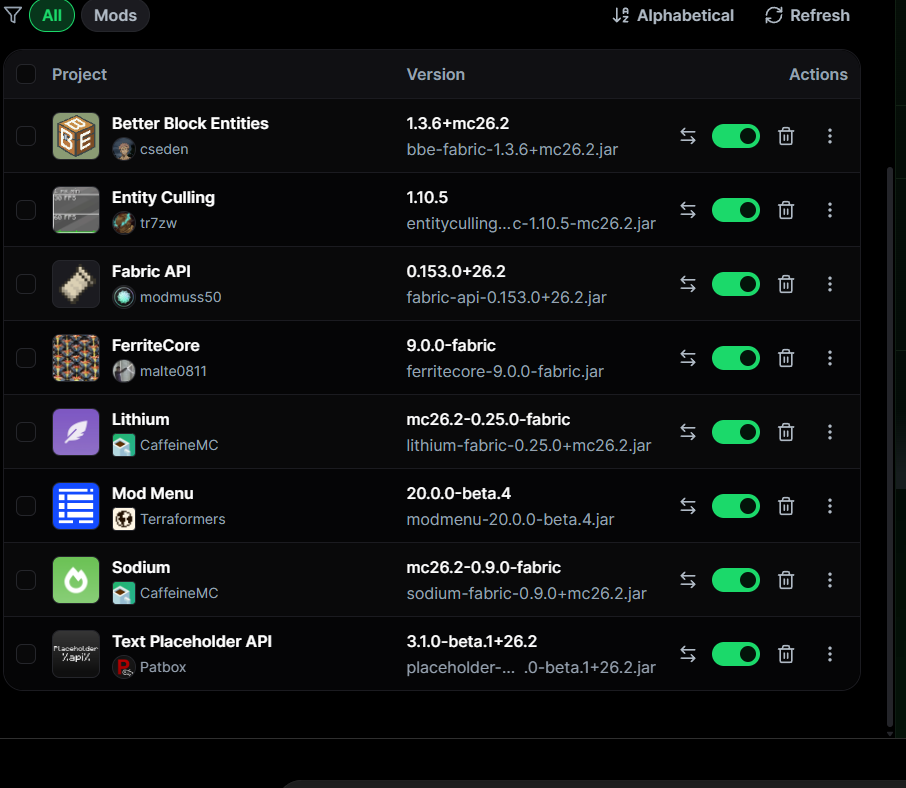Open more options for Better Block Entities
The height and width of the screenshot is (788, 906).
coord(830,136)
